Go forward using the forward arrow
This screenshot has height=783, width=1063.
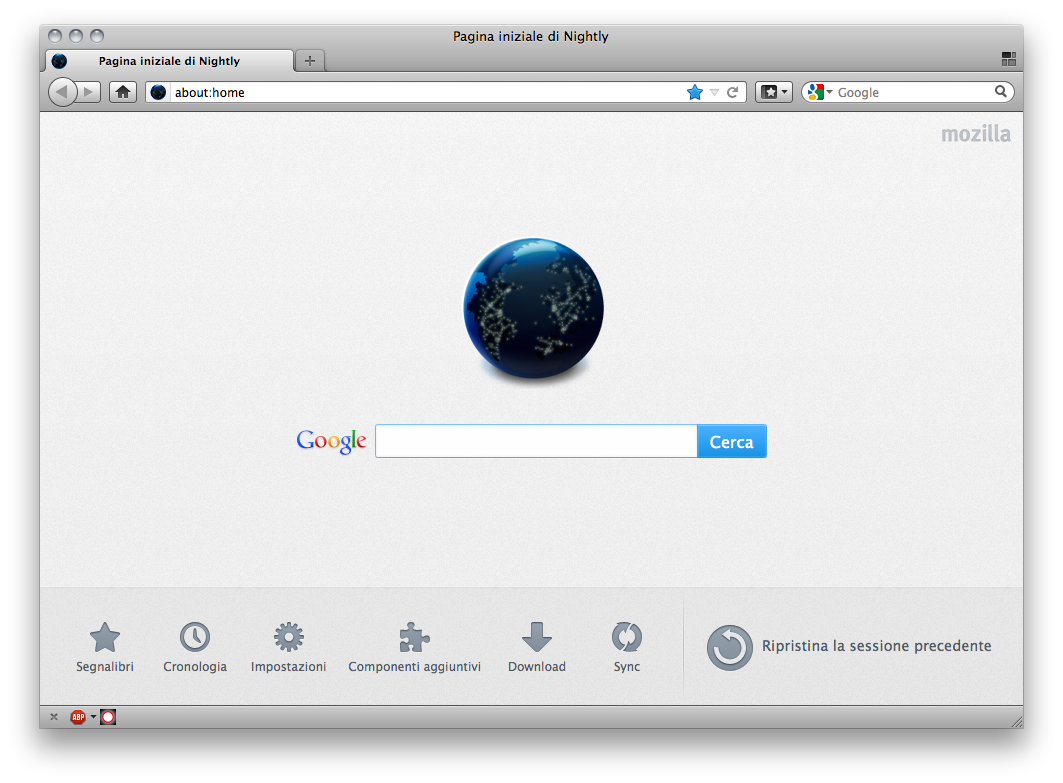89,92
